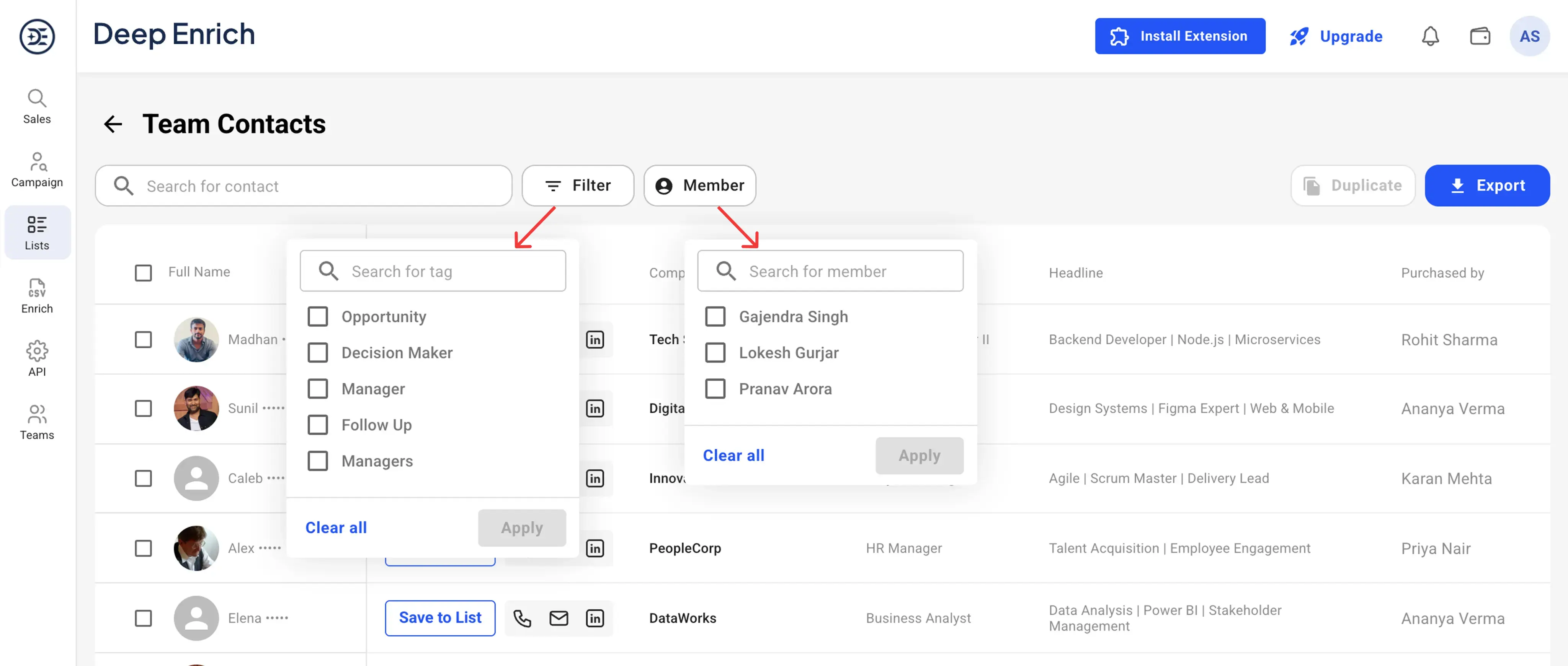This screenshot has height=666, width=1568.
Task: Focus the Search for tag field
Action: point(433,271)
